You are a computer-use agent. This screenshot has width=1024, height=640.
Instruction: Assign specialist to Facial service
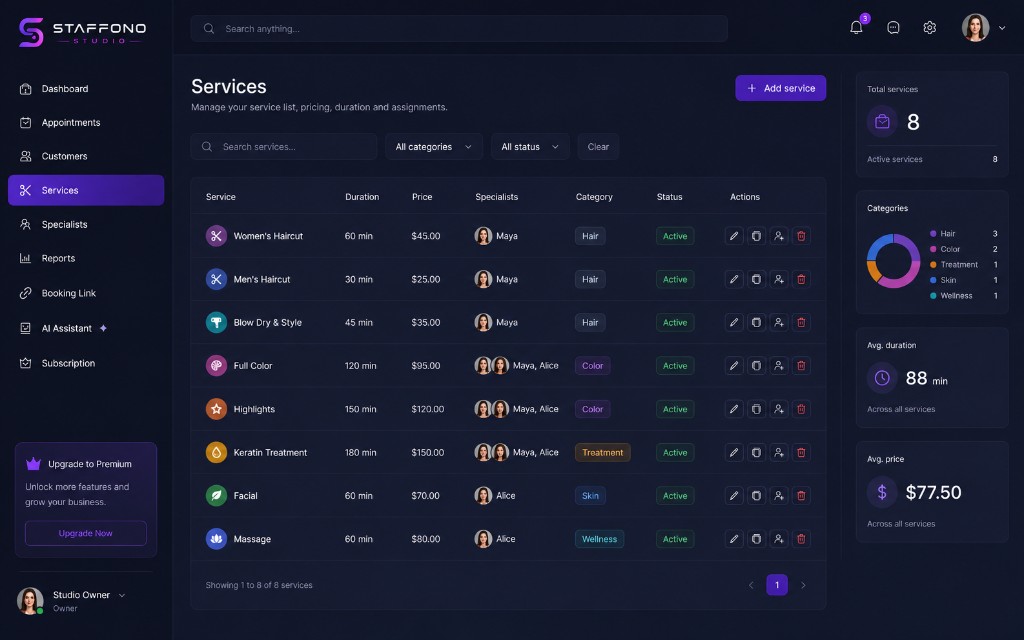click(778, 496)
